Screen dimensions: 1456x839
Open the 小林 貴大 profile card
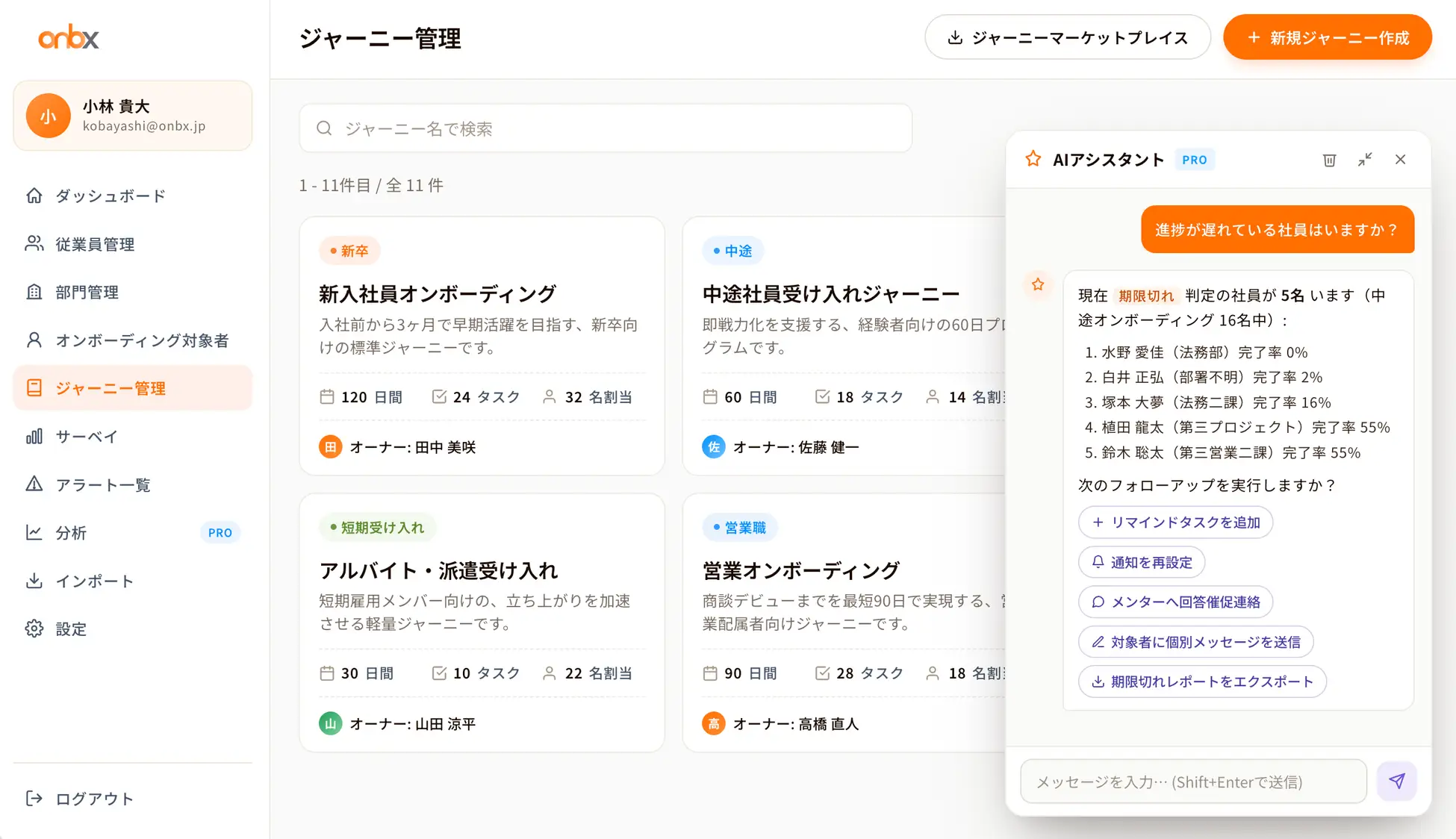tap(132, 116)
